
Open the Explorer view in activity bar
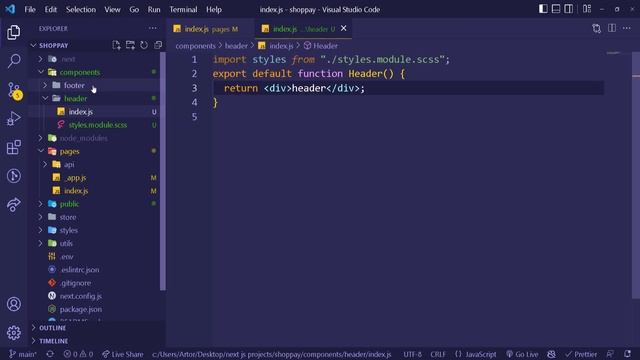click(13, 32)
